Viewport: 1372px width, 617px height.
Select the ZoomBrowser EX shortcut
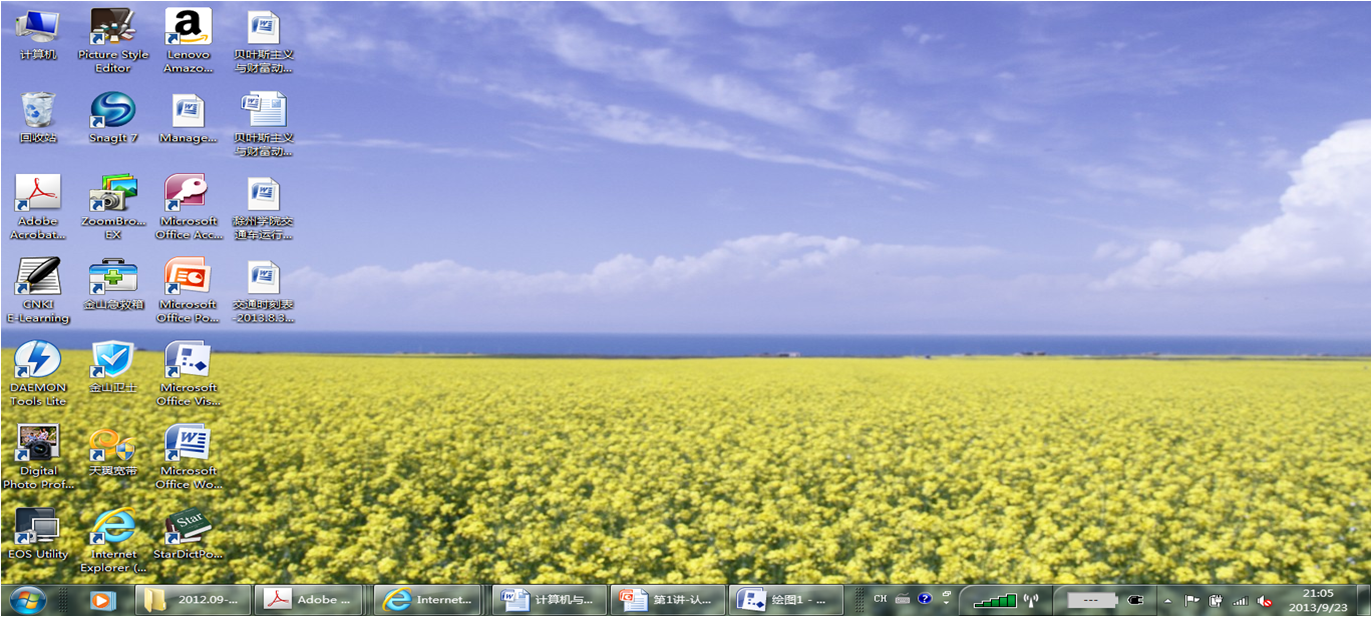(113, 207)
